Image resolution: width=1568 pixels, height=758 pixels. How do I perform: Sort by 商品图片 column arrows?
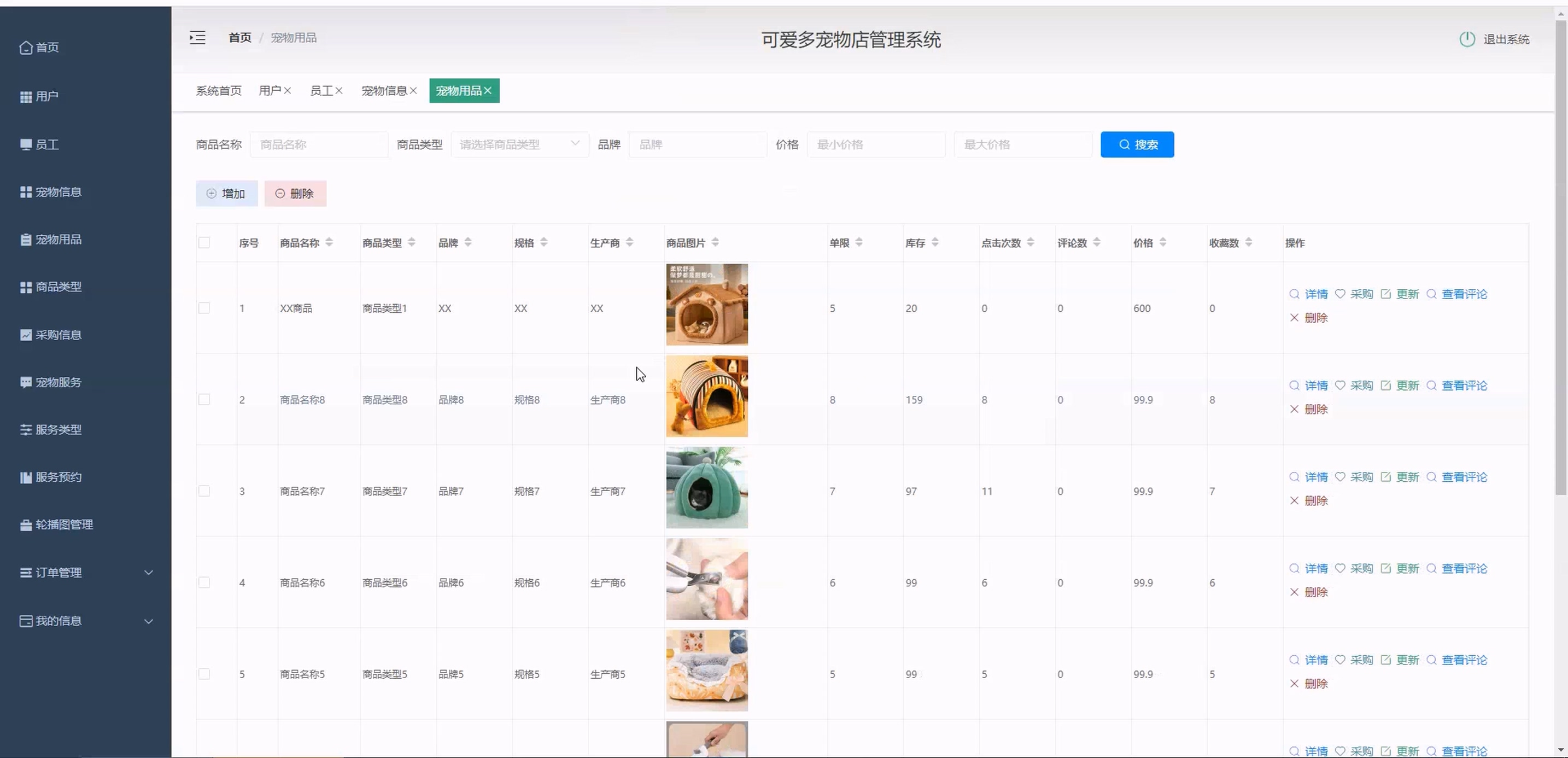pos(715,242)
